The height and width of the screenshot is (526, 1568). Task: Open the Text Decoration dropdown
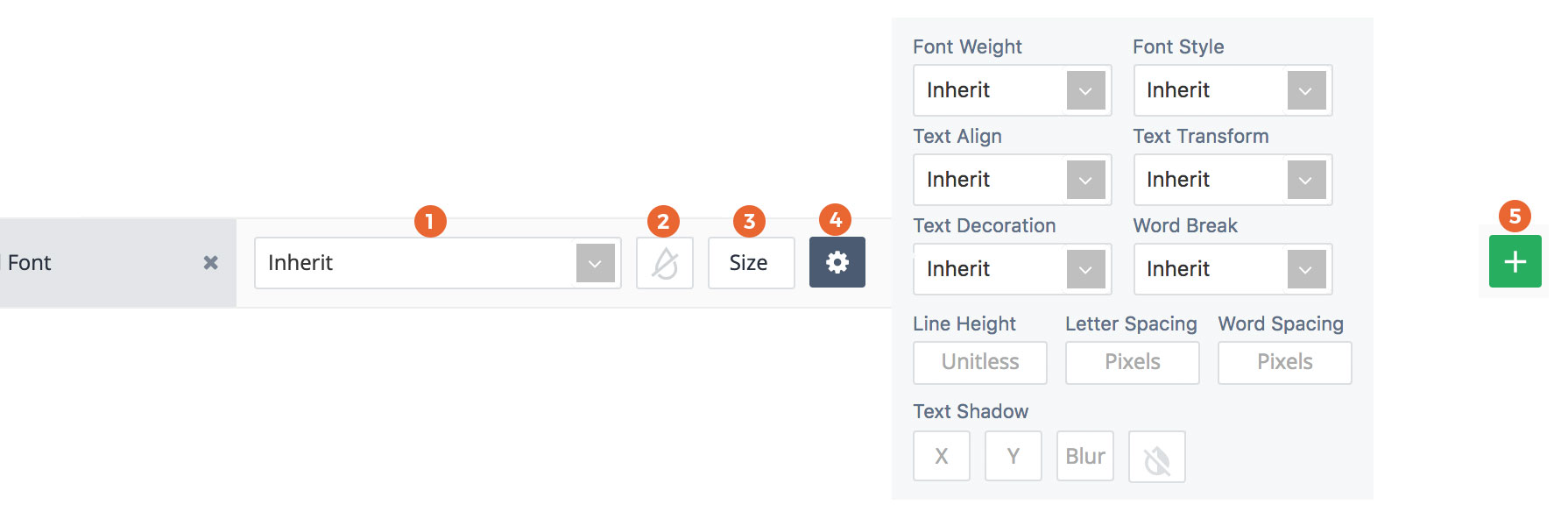pos(1013,269)
